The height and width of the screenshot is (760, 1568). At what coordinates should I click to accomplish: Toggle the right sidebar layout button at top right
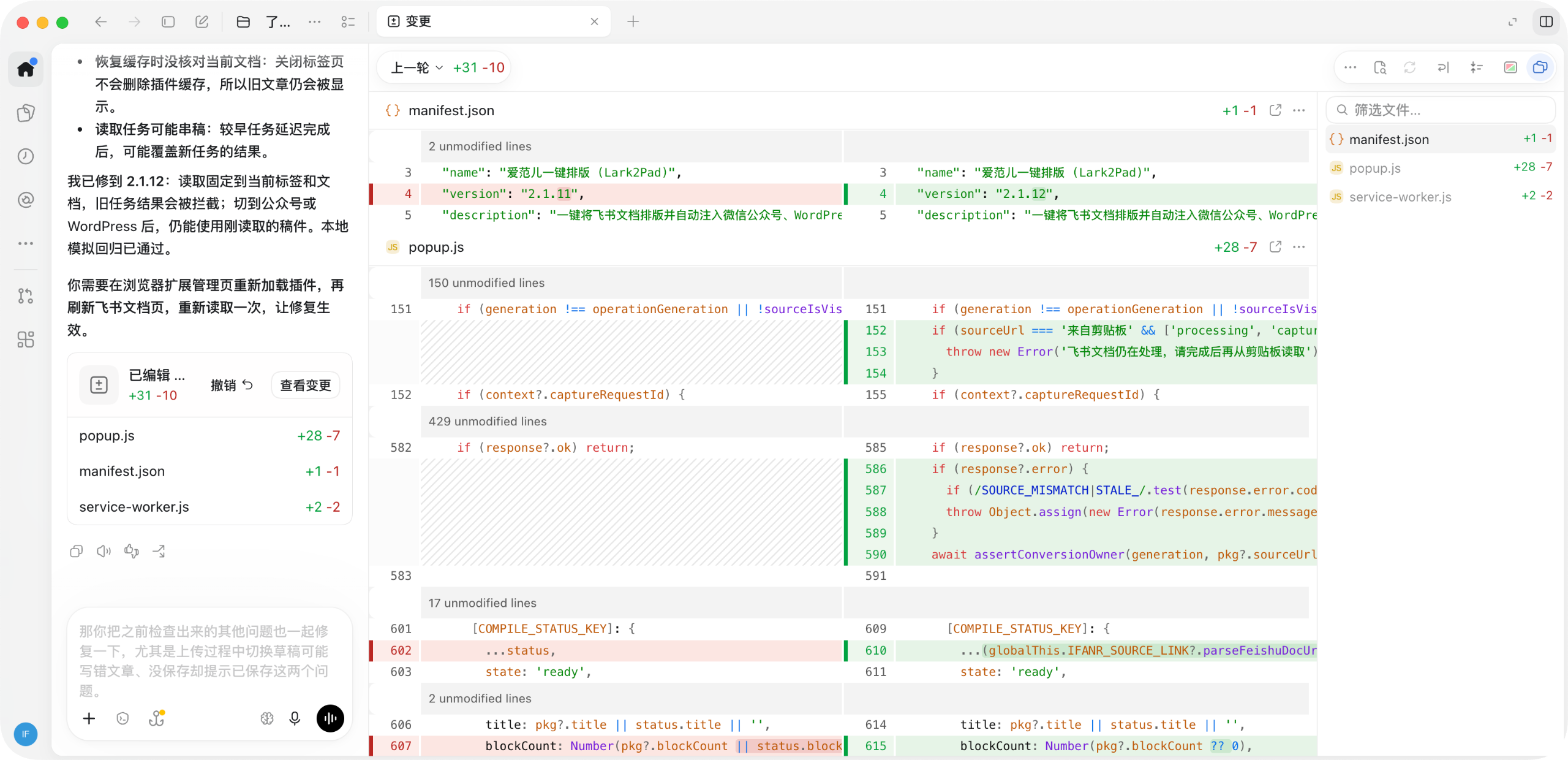(x=1547, y=22)
